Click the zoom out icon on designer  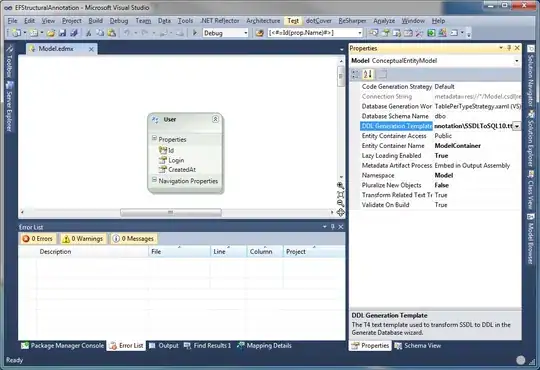[340, 203]
